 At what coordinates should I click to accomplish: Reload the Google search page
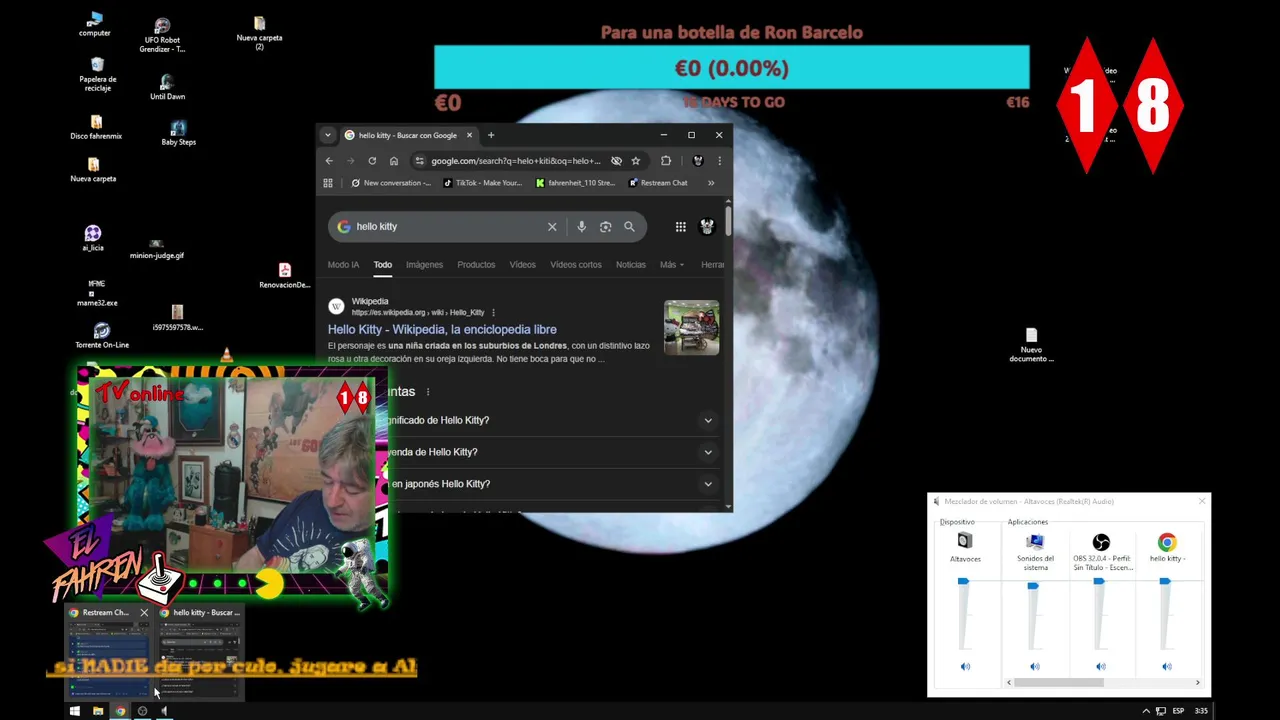tap(372, 161)
